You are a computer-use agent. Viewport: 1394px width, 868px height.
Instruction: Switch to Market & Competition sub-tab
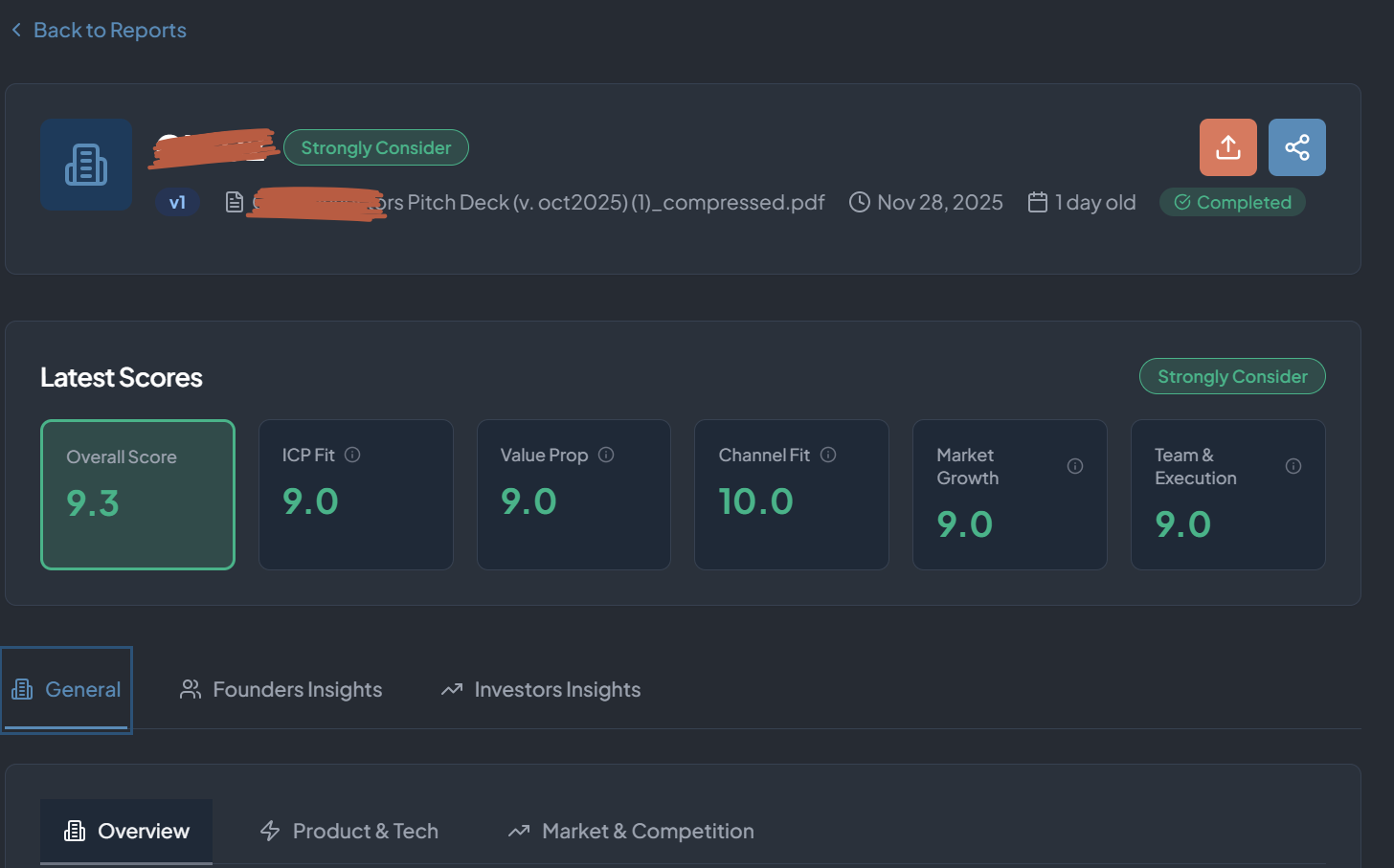coord(632,831)
